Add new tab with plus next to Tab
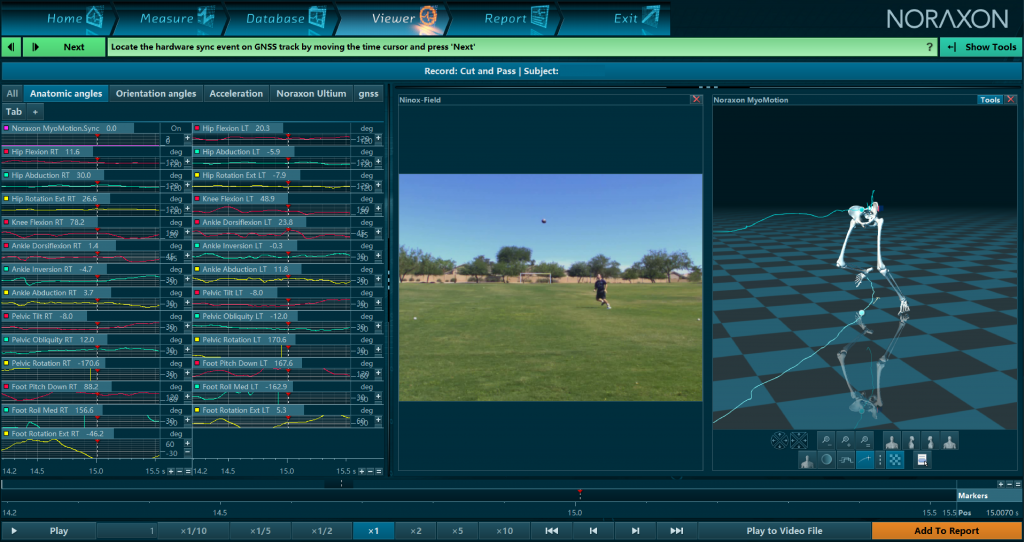 coord(35,112)
